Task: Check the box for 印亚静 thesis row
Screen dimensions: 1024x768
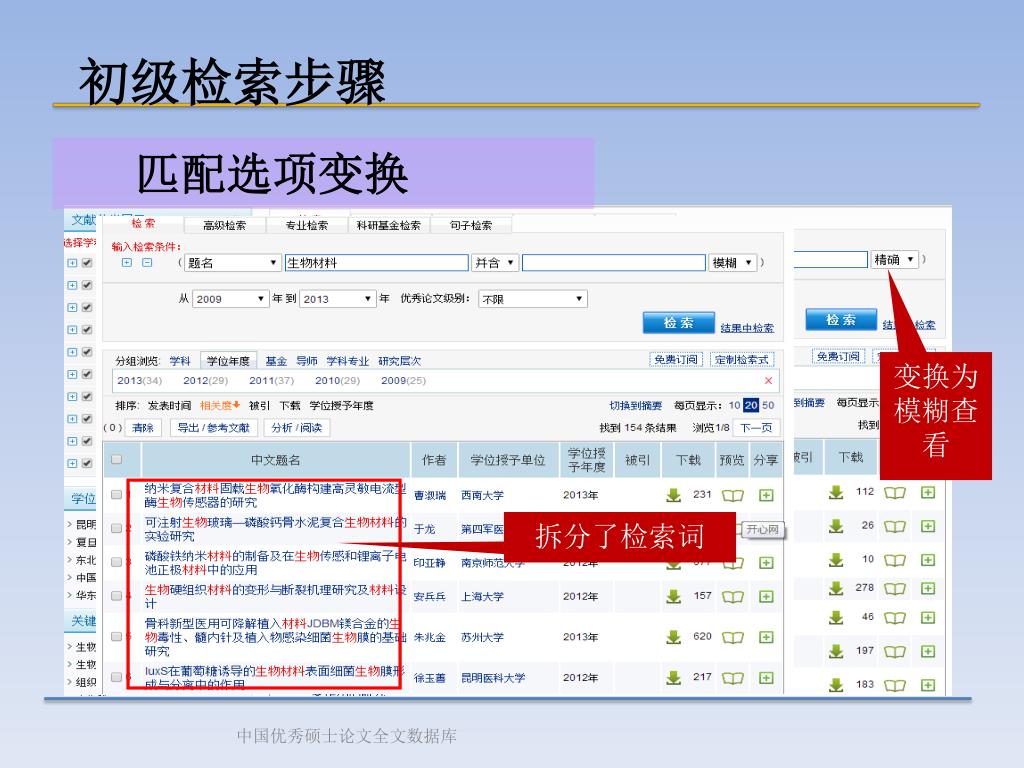Action: click(116, 562)
